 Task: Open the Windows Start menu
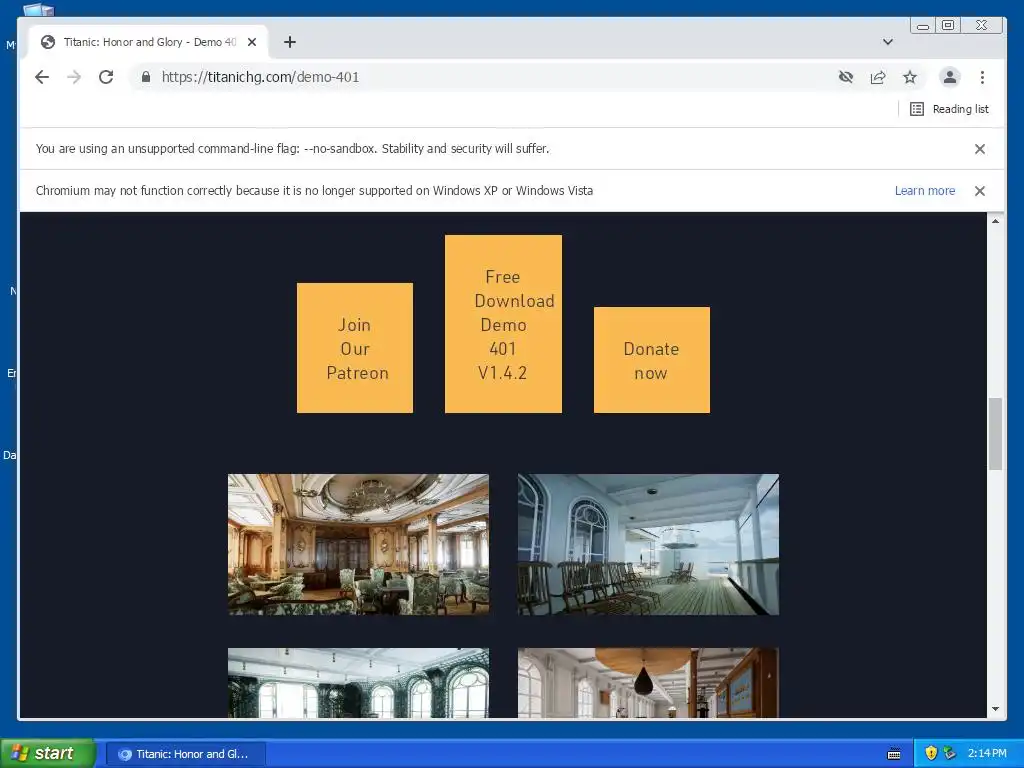click(48, 753)
